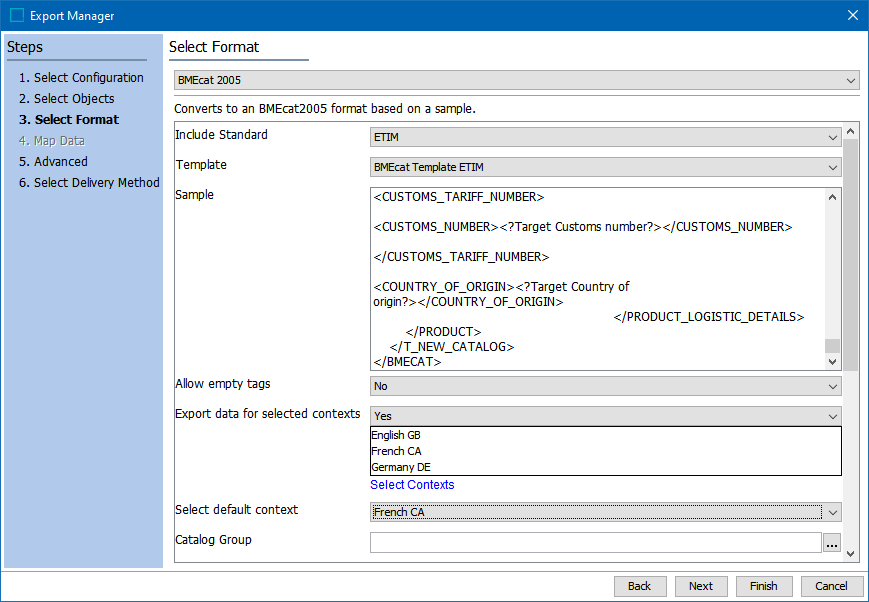Open the Select default context dropdown

[x=606, y=512]
